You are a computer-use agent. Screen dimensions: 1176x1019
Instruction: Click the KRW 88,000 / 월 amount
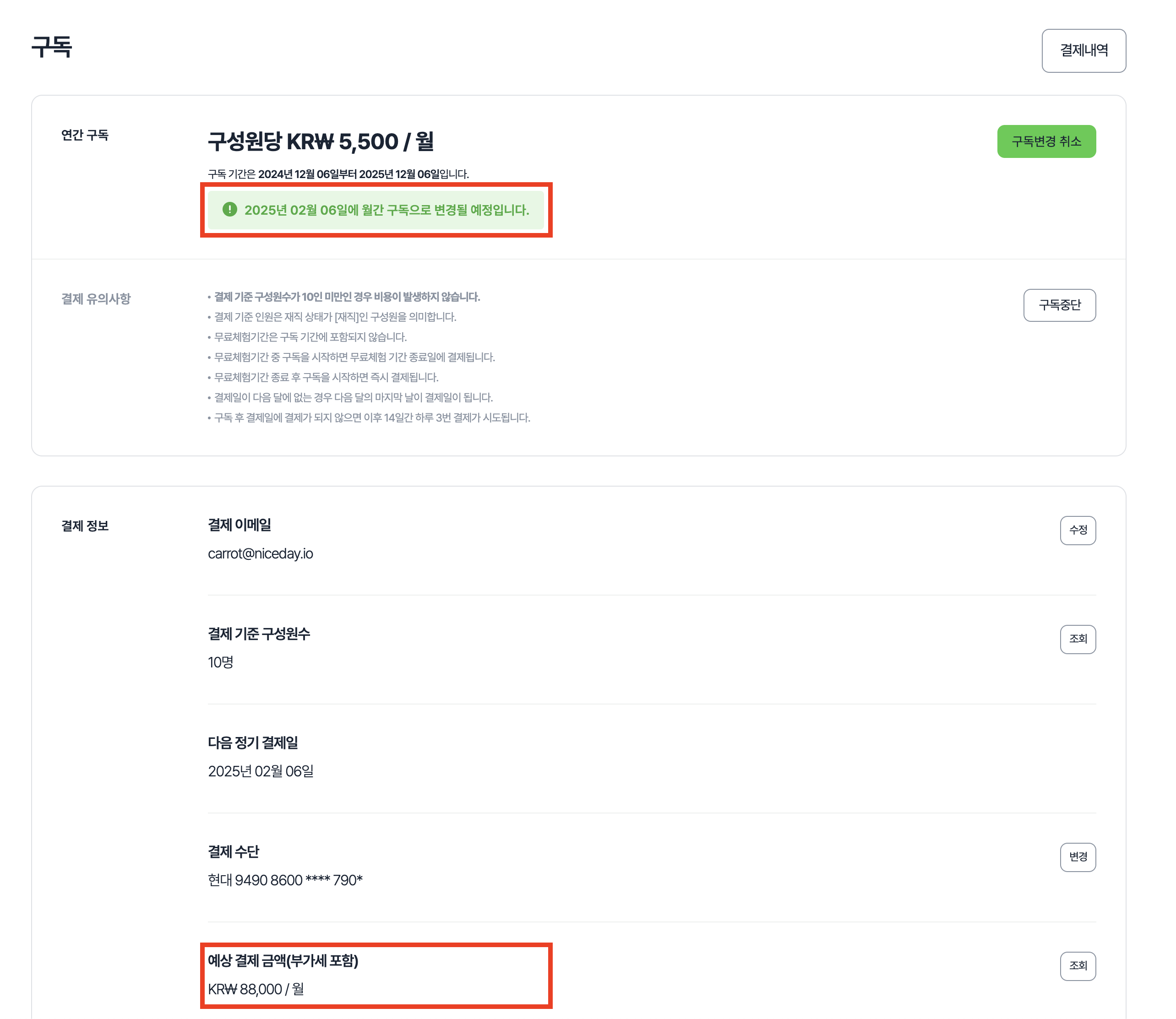[256, 989]
